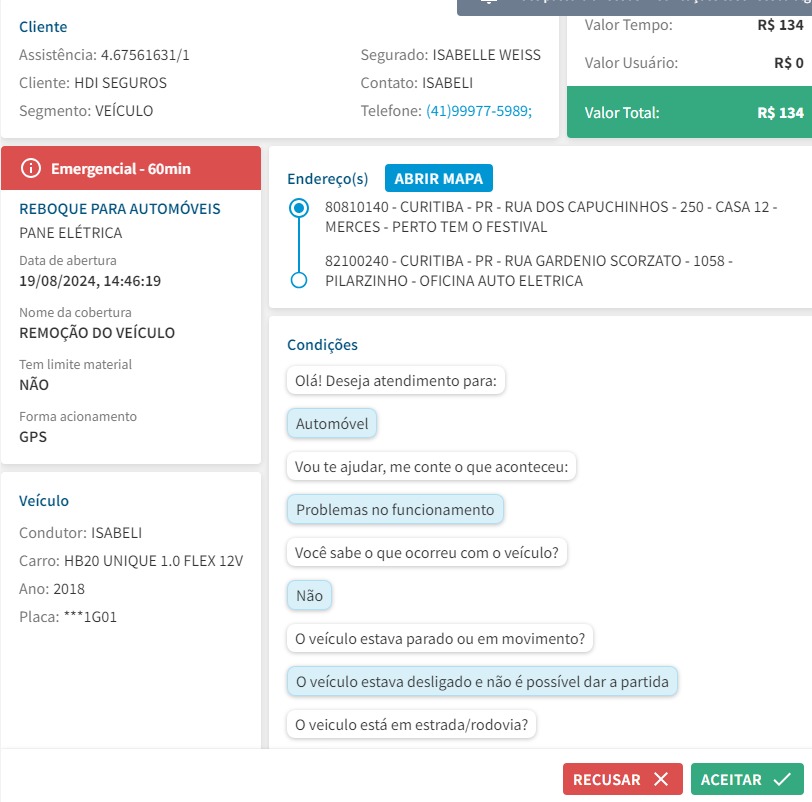Click the 'Cliente: HDI SEGUROS' line

click(x=93, y=83)
